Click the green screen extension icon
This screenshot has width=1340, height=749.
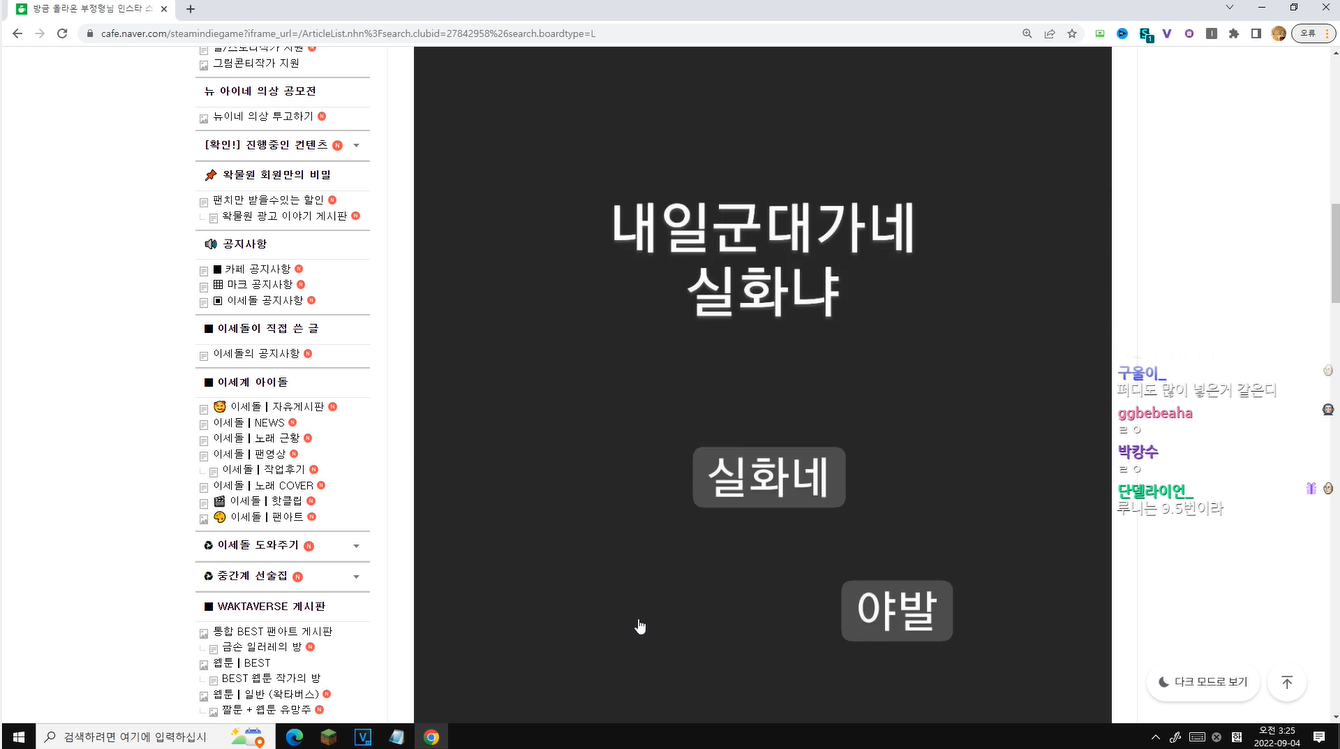1101,33
